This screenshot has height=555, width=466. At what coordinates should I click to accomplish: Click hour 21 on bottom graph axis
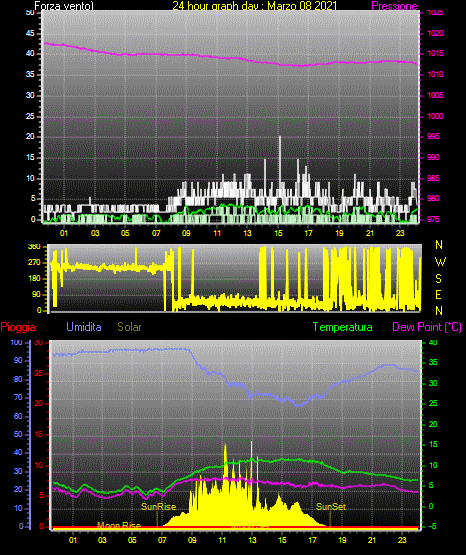(x=372, y=540)
